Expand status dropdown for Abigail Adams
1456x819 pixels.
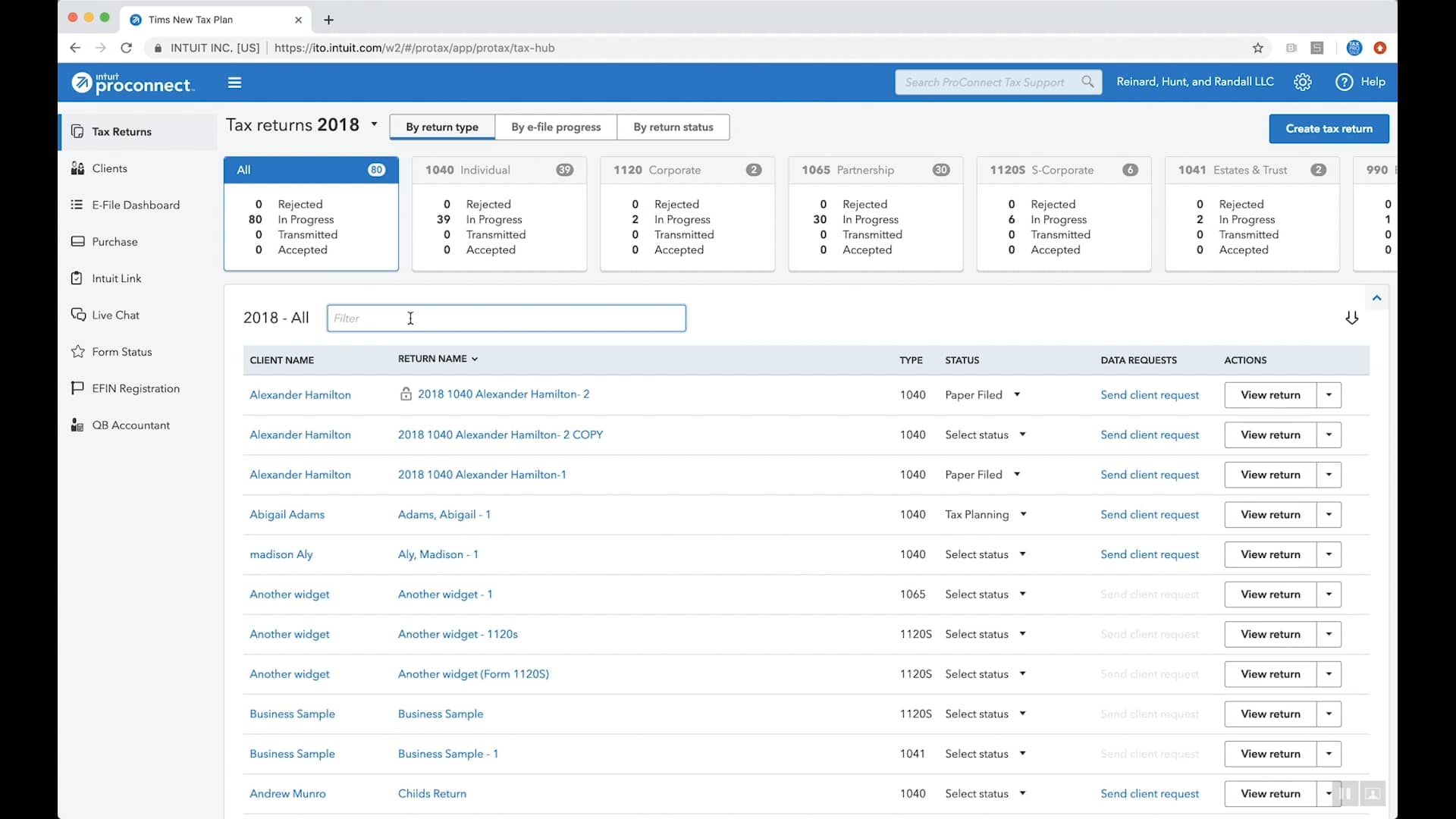[x=1023, y=514]
